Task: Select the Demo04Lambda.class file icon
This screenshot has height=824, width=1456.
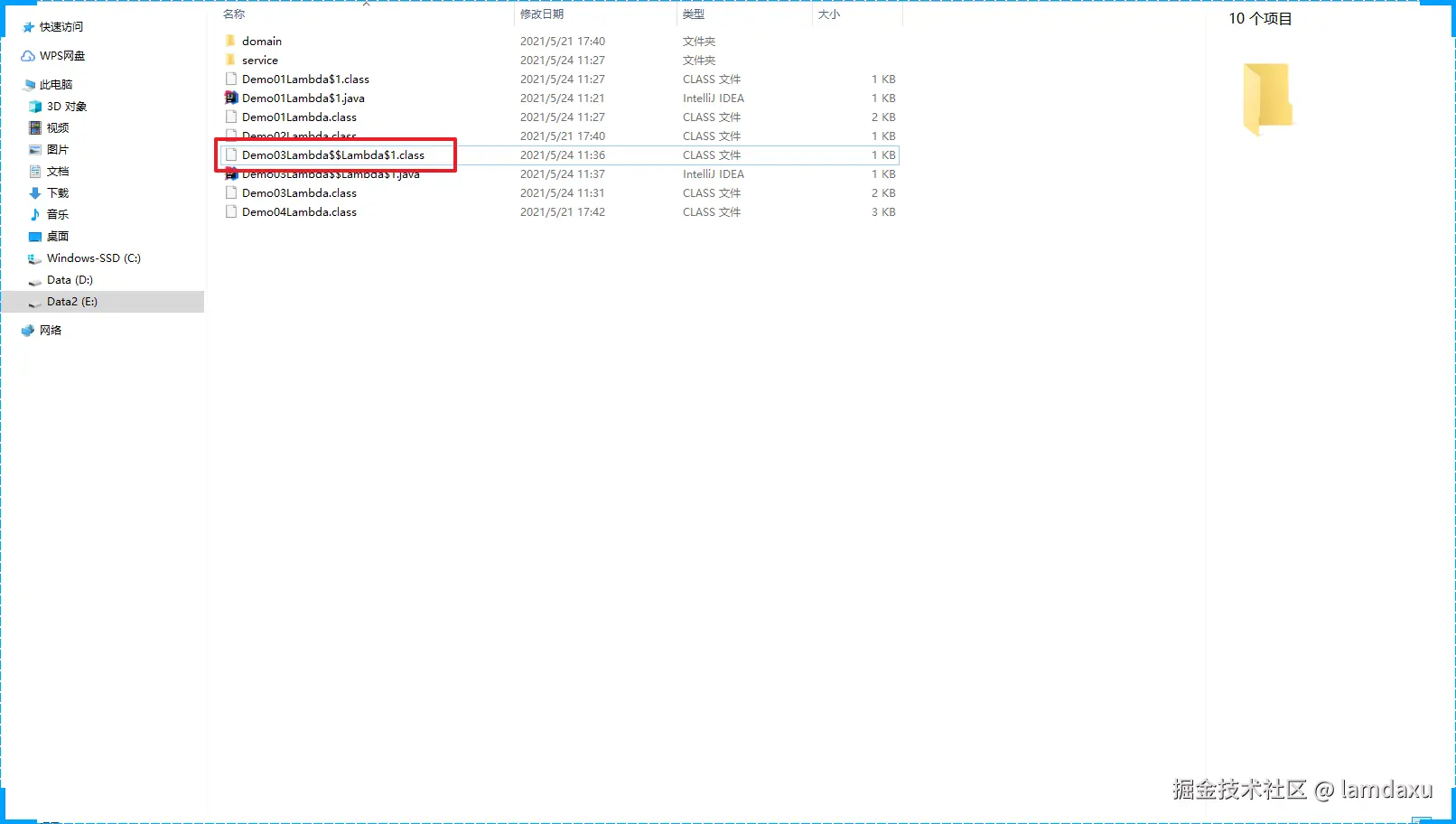Action: point(231,211)
